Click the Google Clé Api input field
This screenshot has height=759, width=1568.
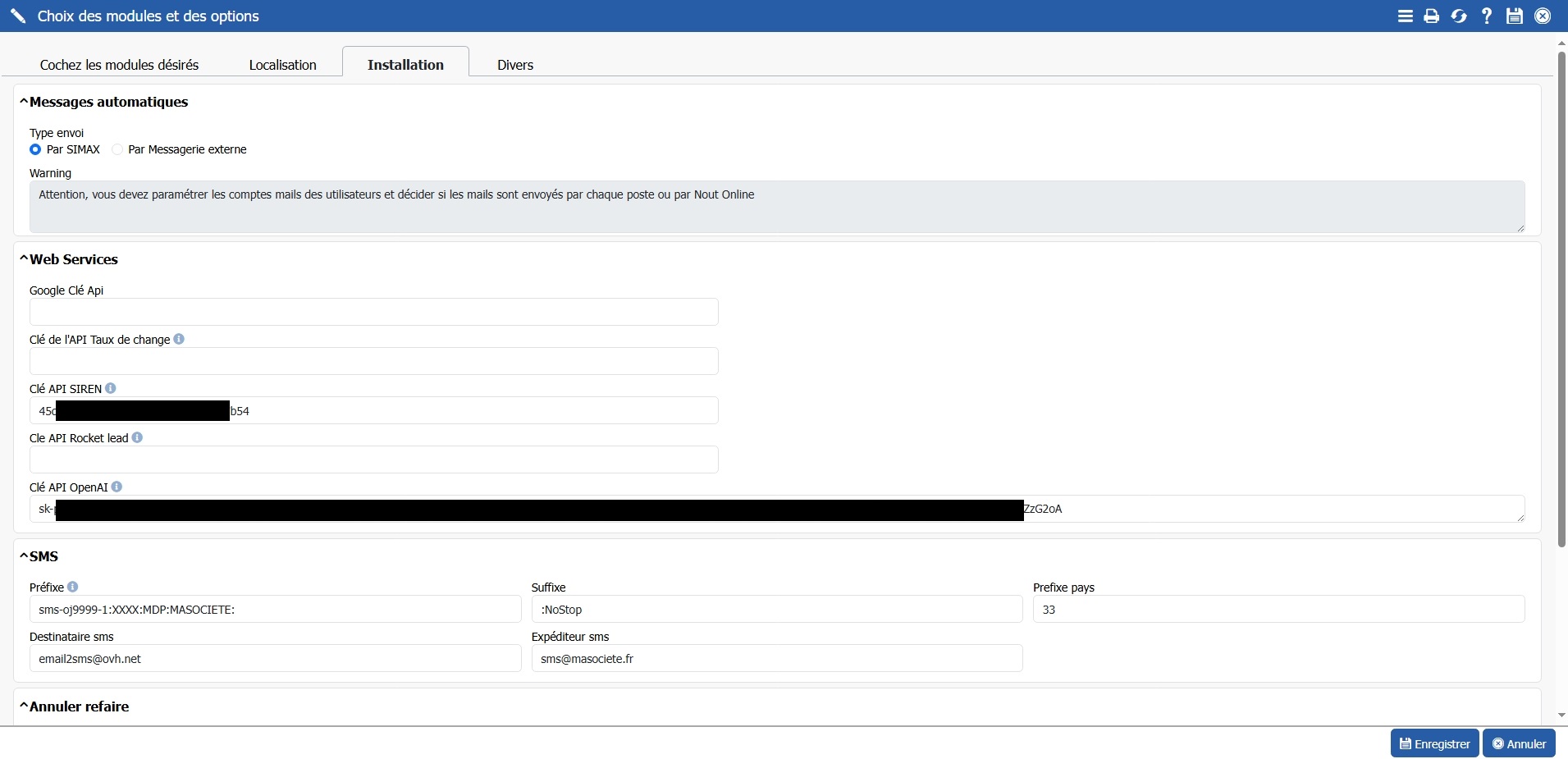[x=373, y=312]
